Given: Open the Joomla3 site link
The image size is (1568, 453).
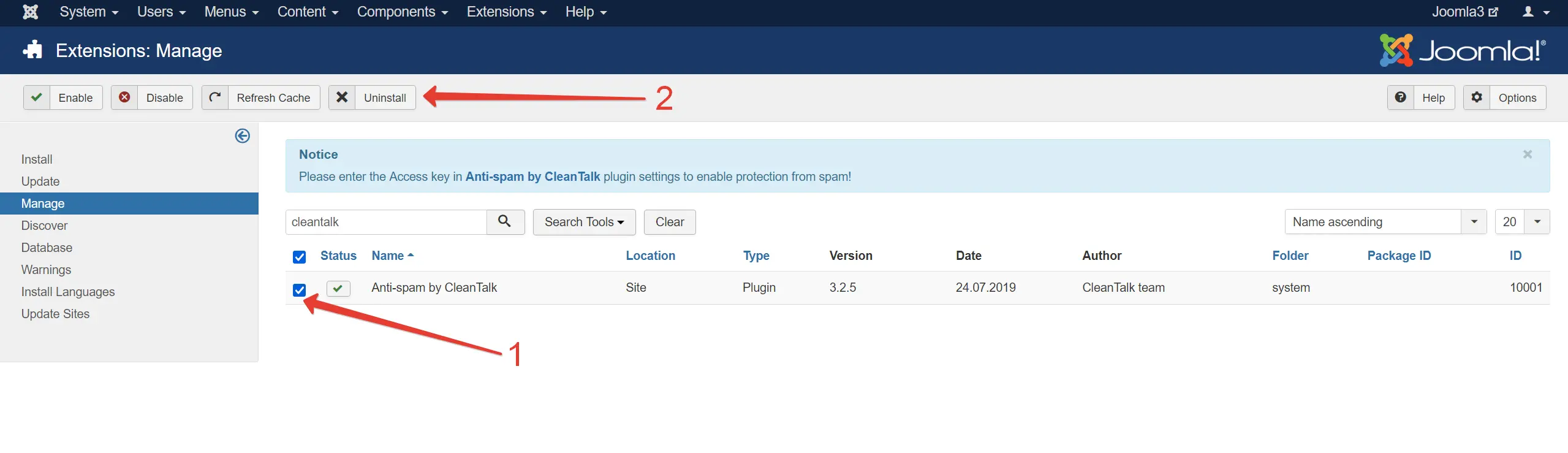Looking at the screenshot, I should [1464, 12].
